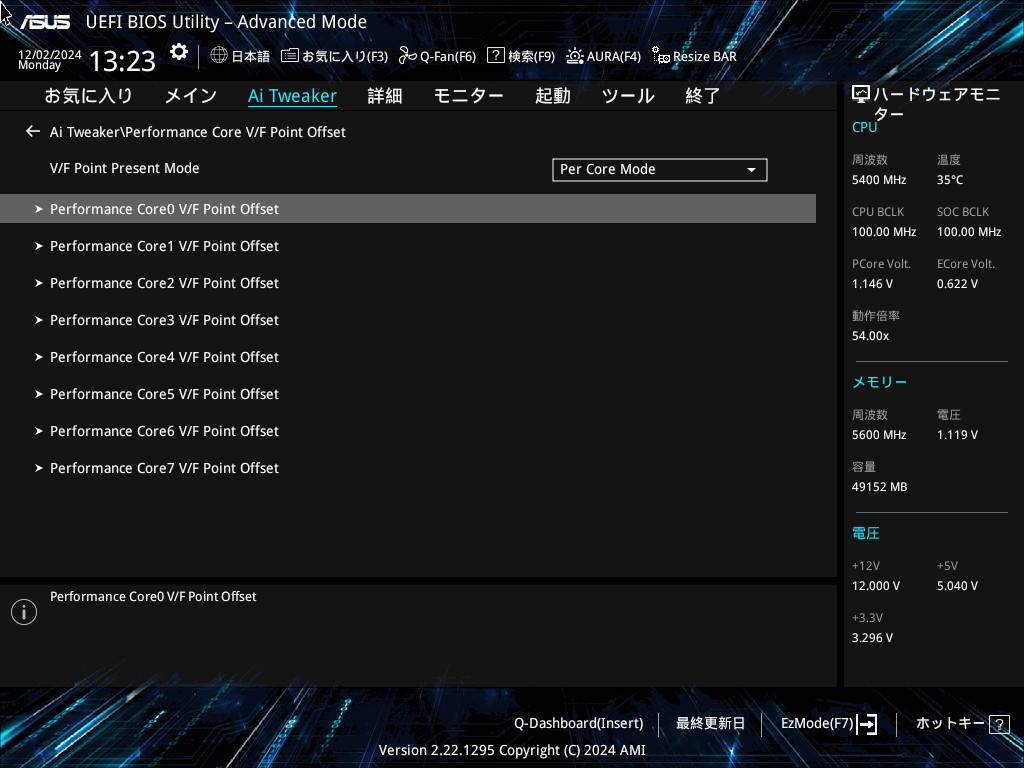Image resolution: width=1024 pixels, height=768 pixels.
Task: Expand Performance Core4 V/F Point Offset
Action: tap(408, 357)
